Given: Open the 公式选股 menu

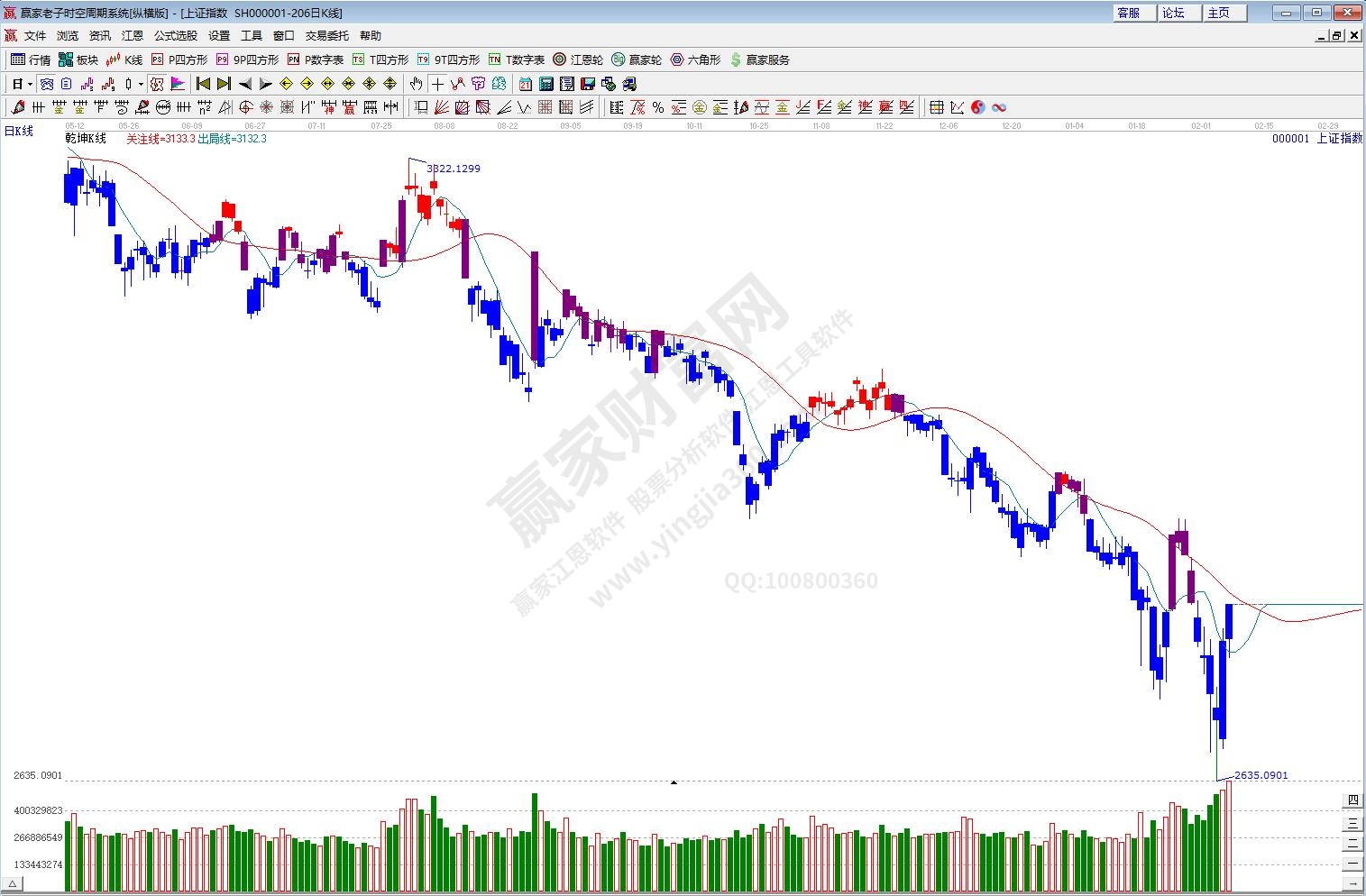Looking at the screenshot, I should pyautogui.click(x=176, y=36).
